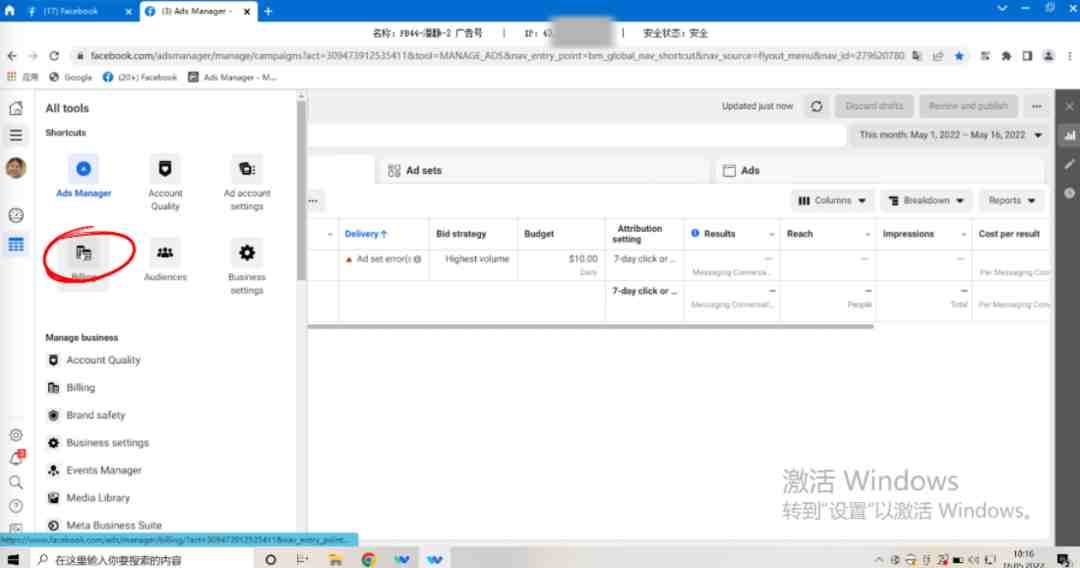The height and width of the screenshot is (568, 1080).
Task: Open profile avatar in left rail
Action: (16, 167)
